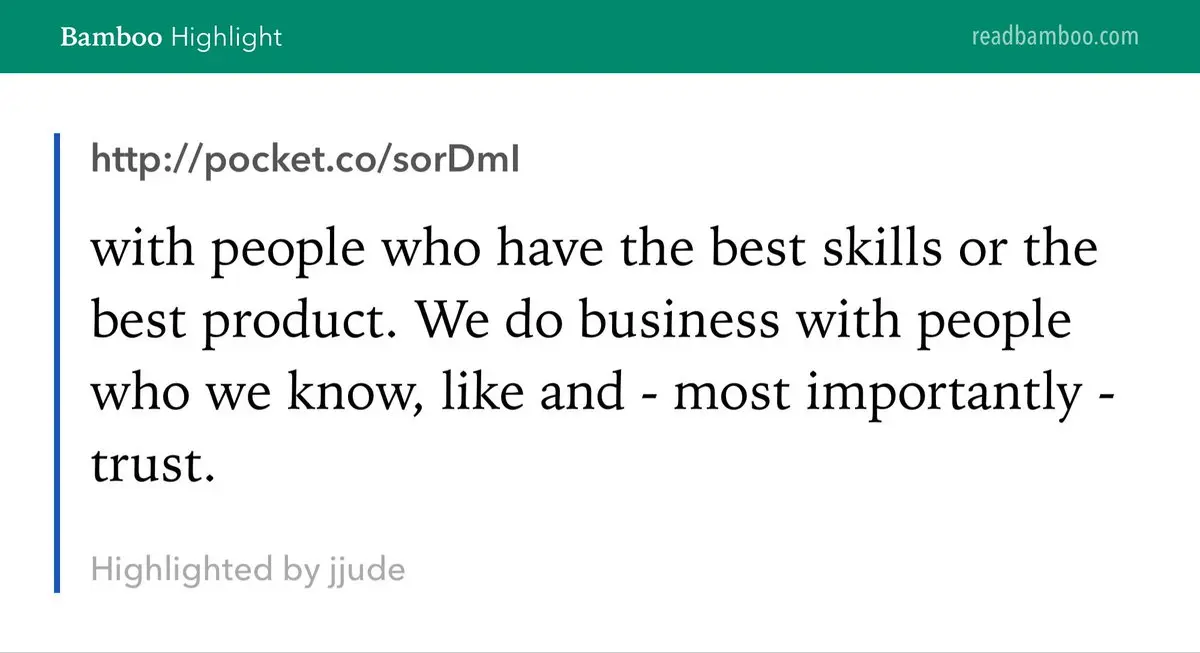The width and height of the screenshot is (1200, 653).
Task: Open the readbamboo.com link
Action: coord(1055,37)
